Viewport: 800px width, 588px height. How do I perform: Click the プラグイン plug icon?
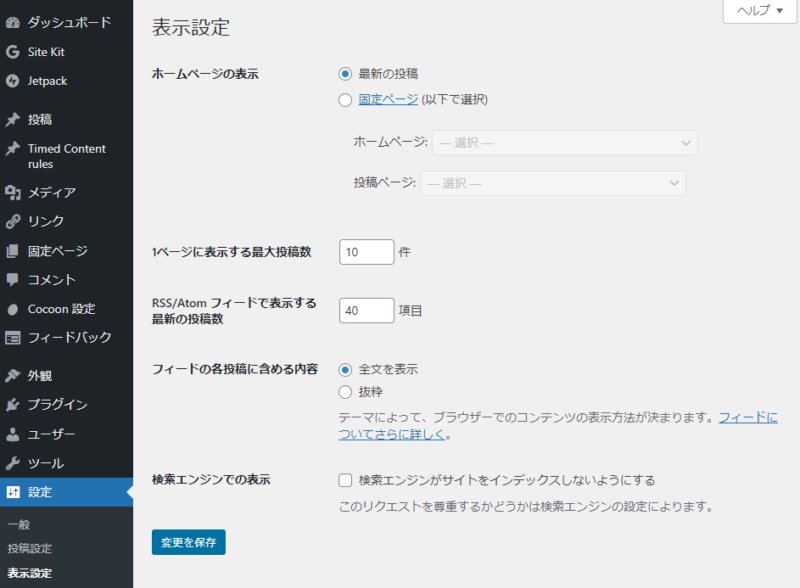[13, 405]
